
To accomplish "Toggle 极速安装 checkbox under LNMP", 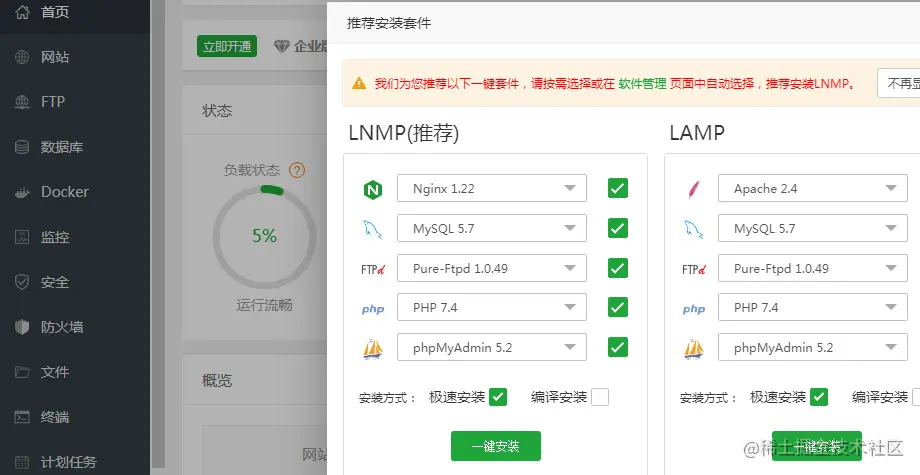I will [498, 397].
